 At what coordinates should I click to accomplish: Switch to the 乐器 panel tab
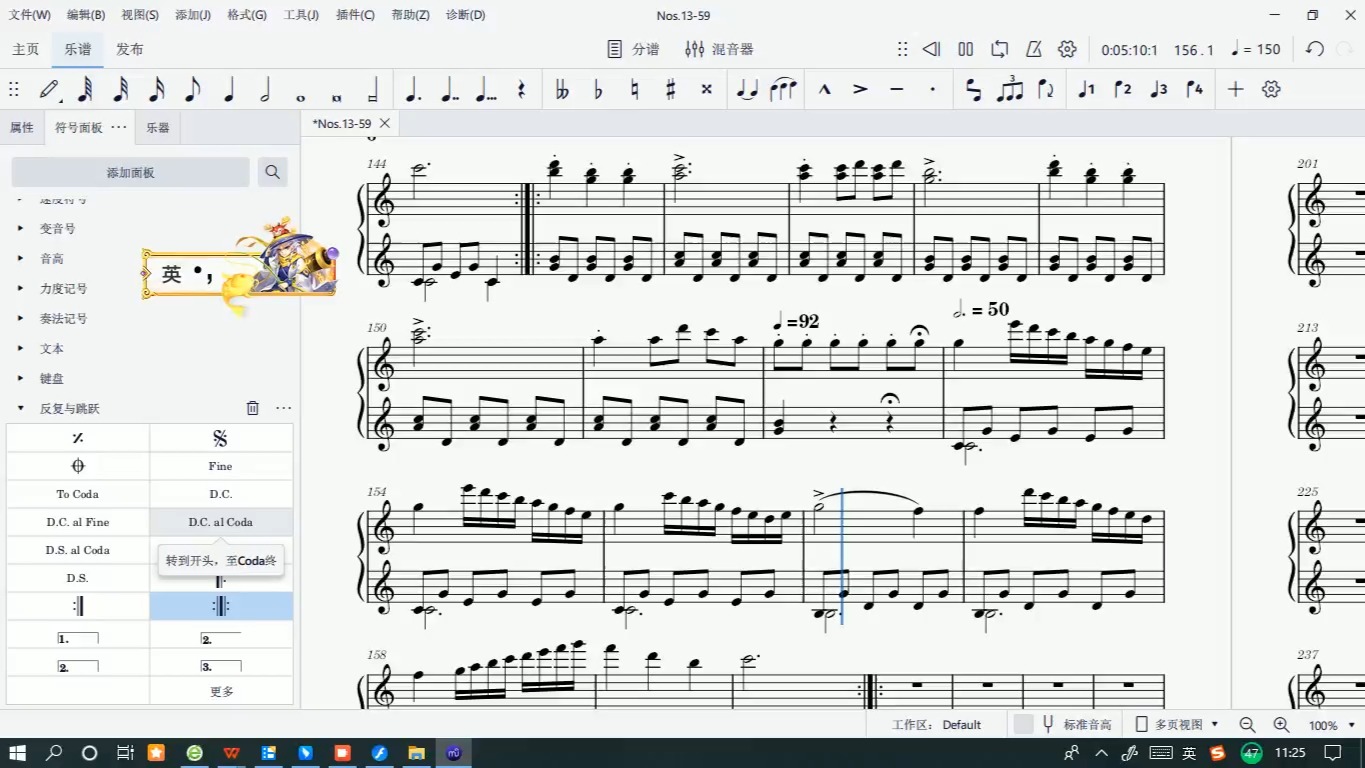pyautogui.click(x=157, y=128)
